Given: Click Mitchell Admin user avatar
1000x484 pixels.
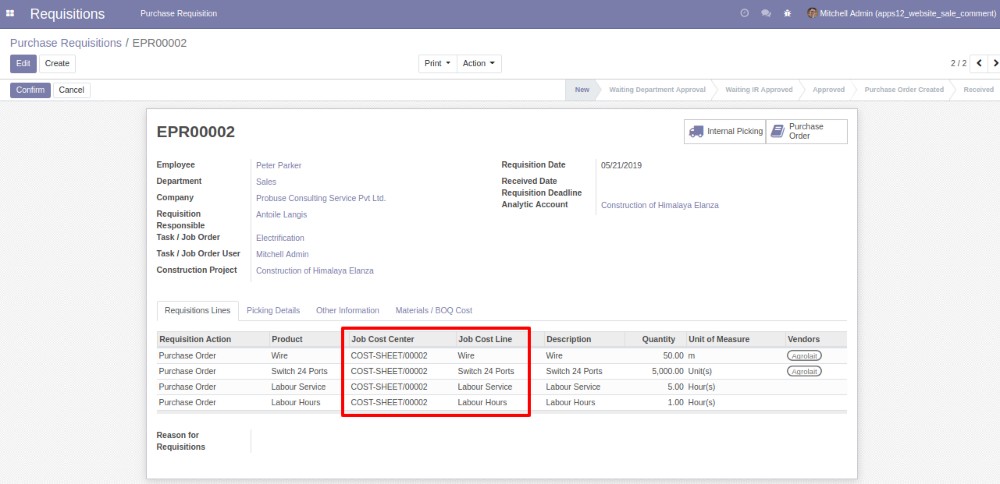Looking at the screenshot, I should pos(812,14).
